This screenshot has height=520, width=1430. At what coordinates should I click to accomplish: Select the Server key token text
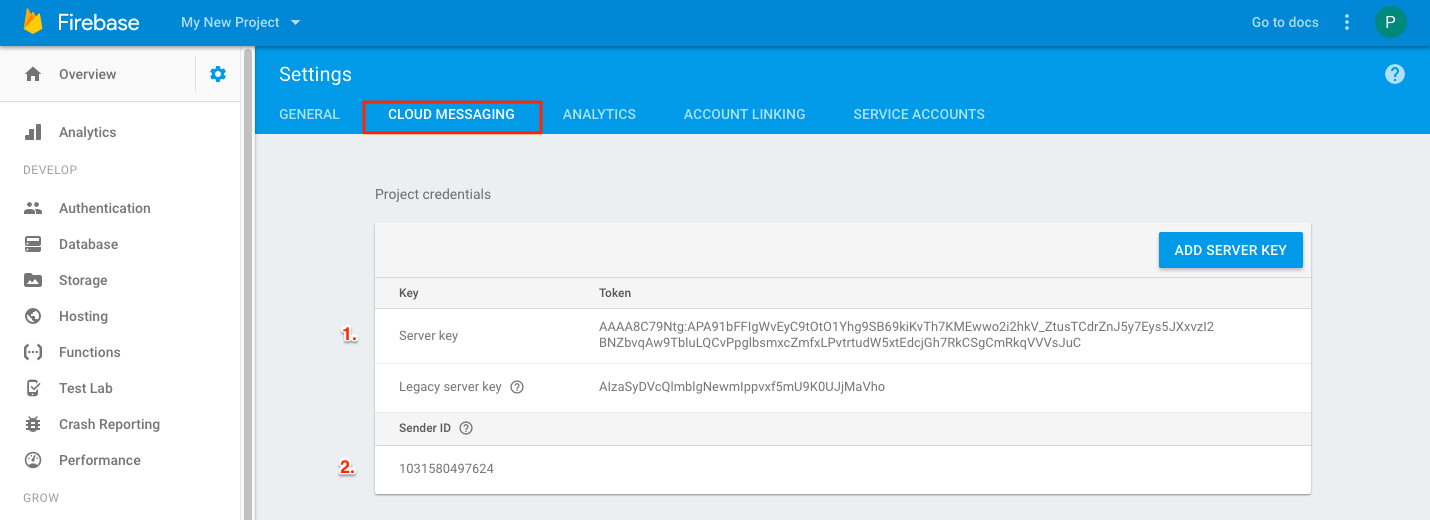point(906,335)
